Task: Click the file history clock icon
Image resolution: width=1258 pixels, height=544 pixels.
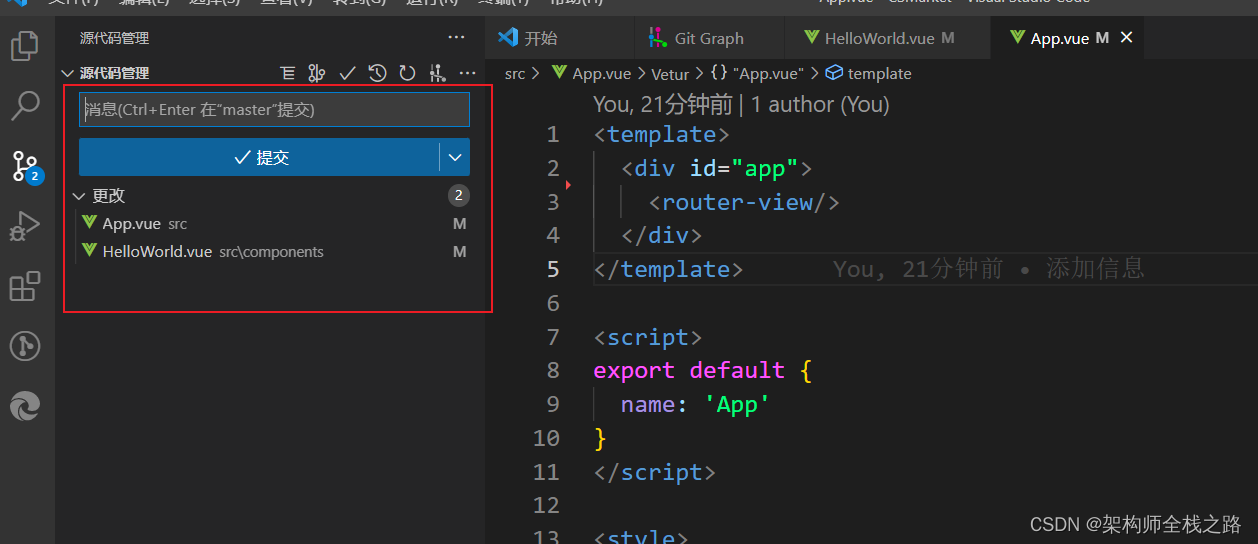Action: pos(377,73)
